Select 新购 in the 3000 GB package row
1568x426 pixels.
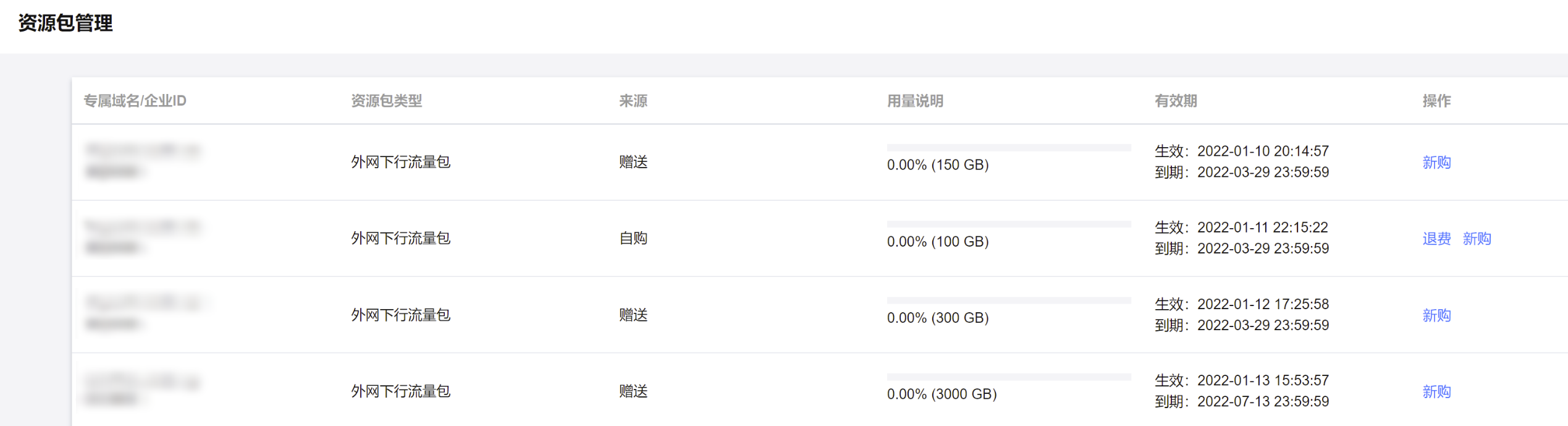click(1436, 391)
